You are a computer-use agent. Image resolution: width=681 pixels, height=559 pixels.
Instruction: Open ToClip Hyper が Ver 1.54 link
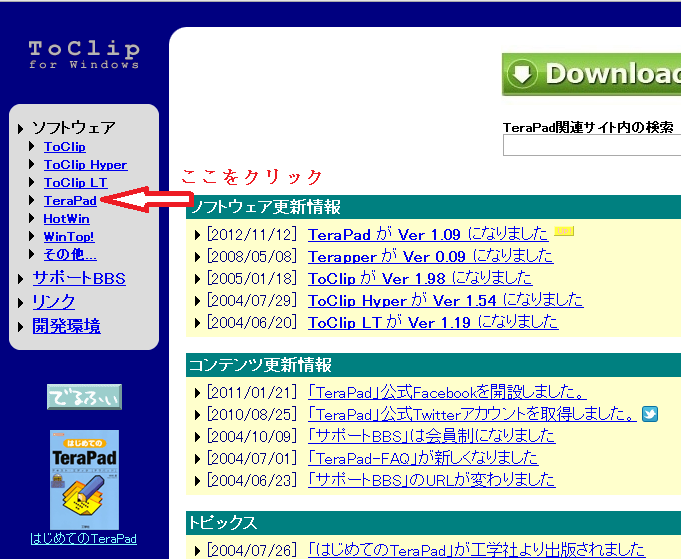click(x=446, y=300)
